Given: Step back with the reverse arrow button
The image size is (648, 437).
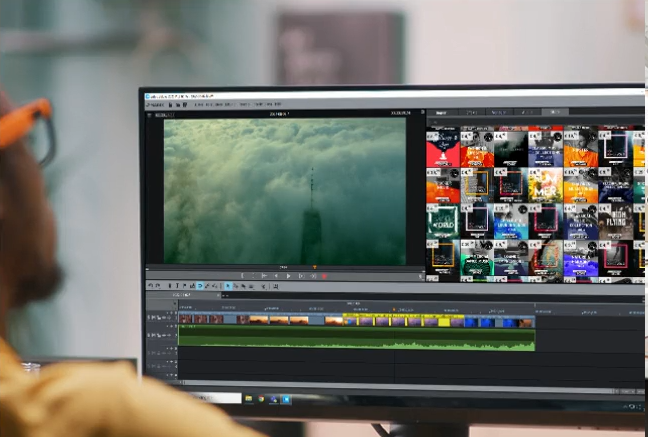Looking at the screenshot, I should coord(276,276).
